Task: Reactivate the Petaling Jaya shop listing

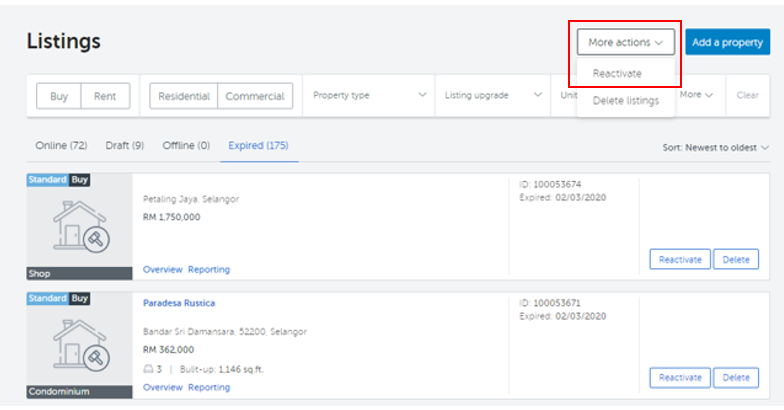Action: click(680, 259)
